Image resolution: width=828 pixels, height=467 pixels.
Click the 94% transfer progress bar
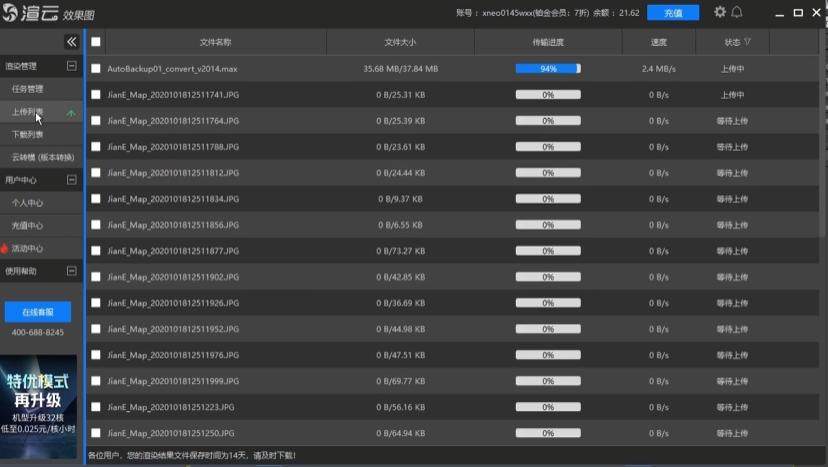pyautogui.click(x=548, y=69)
